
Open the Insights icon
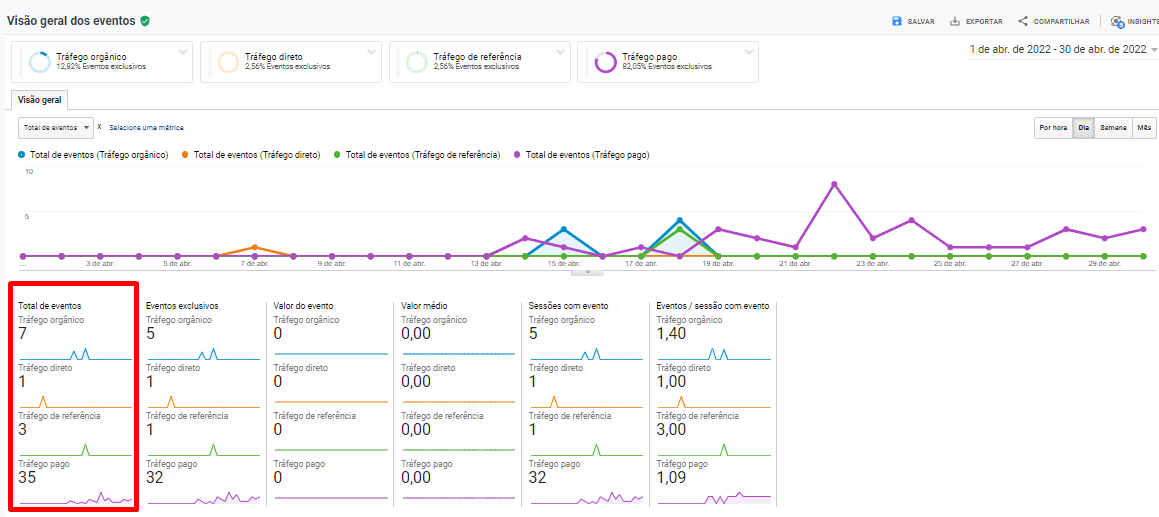point(1117,21)
